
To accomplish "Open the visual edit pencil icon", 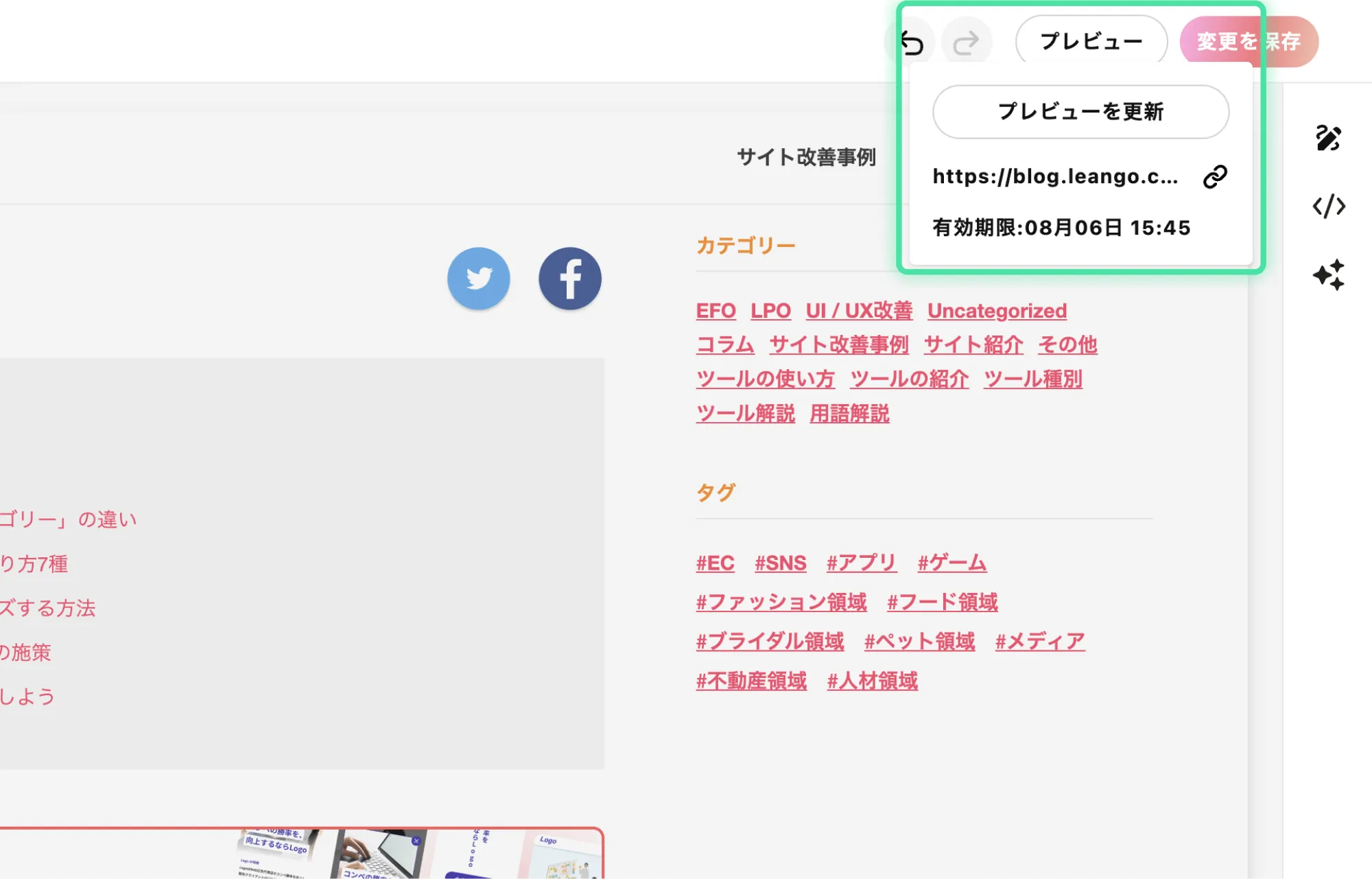I will tap(1329, 138).
